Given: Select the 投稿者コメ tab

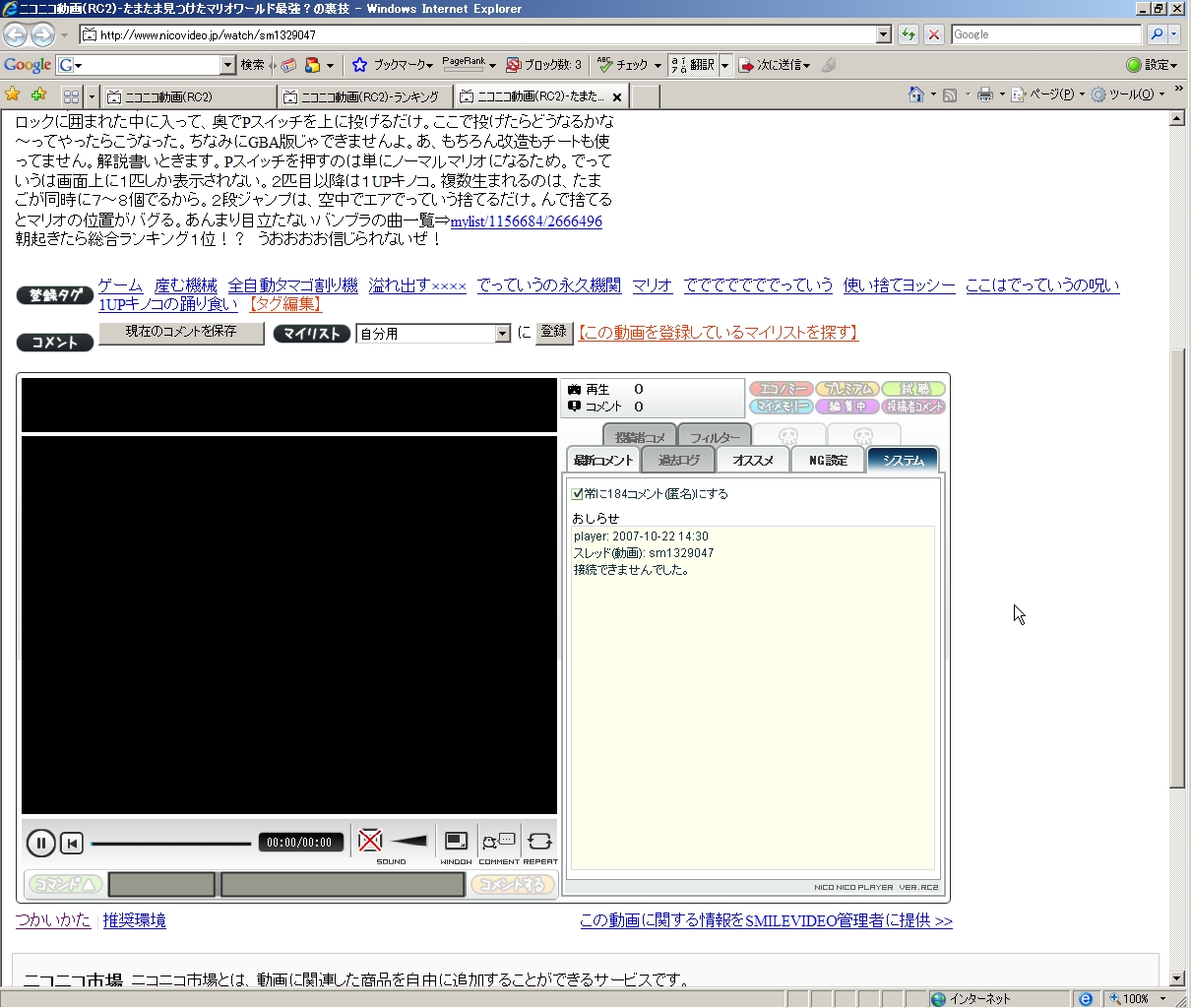Looking at the screenshot, I should click(x=640, y=436).
